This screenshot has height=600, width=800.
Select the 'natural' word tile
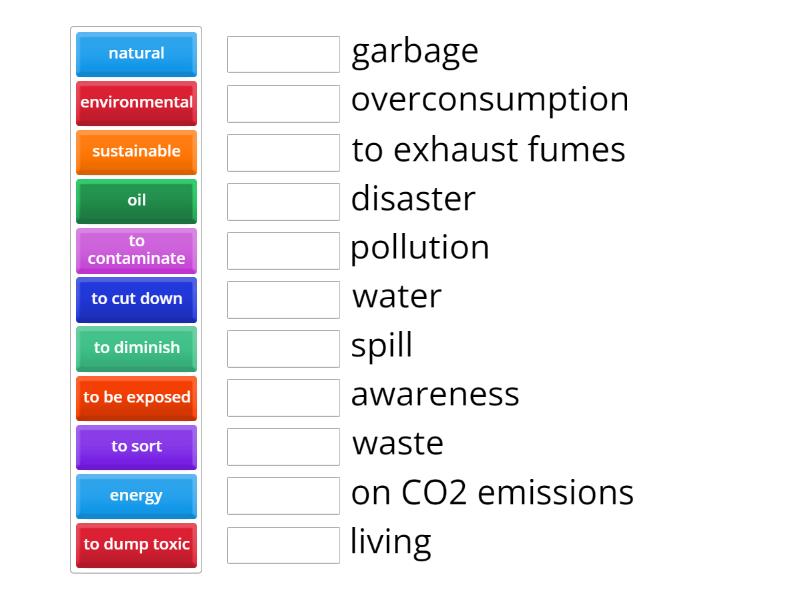click(x=136, y=54)
